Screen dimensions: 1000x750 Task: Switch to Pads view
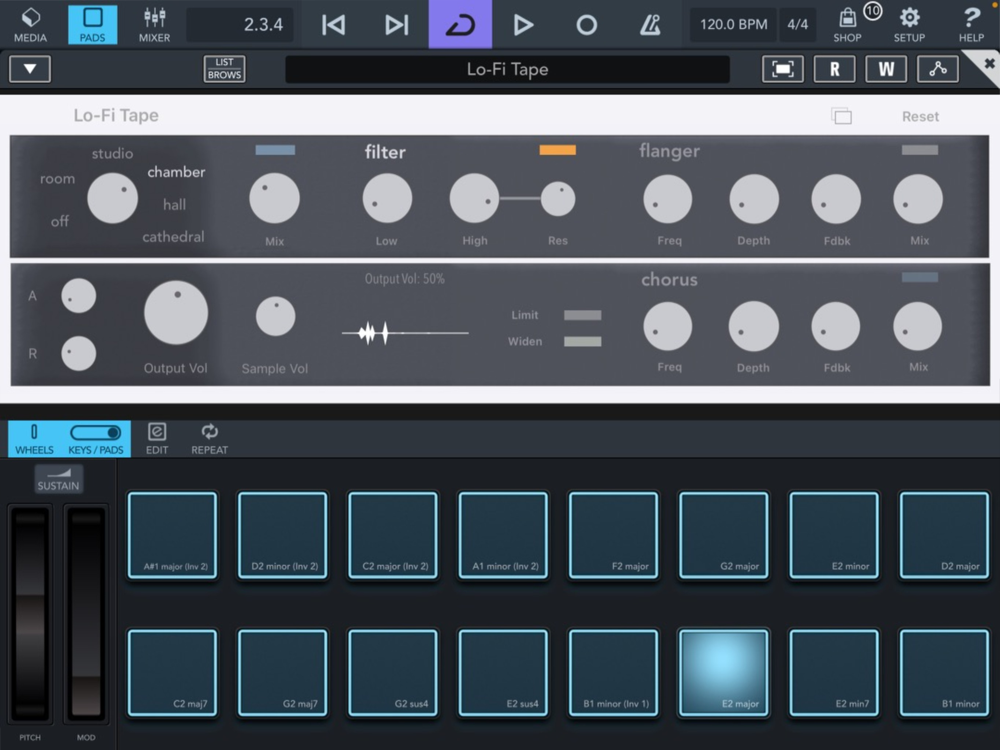[x=92, y=25]
